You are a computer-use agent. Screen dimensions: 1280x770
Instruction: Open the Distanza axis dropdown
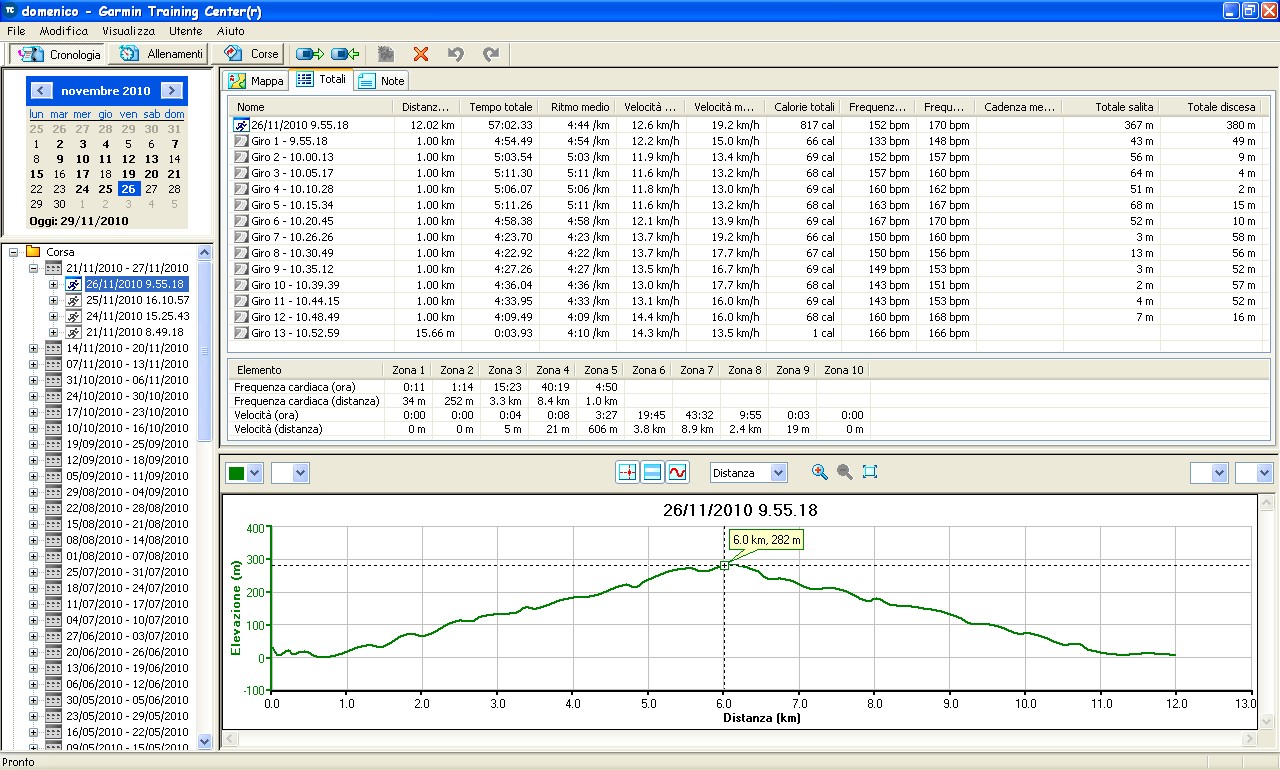[778, 472]
